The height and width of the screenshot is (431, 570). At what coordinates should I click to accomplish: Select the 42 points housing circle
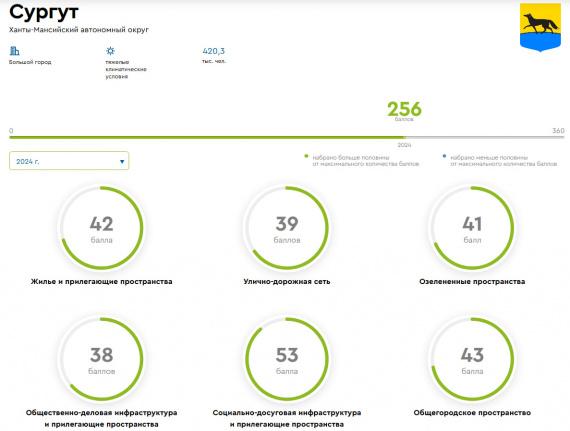pos(102,228)
